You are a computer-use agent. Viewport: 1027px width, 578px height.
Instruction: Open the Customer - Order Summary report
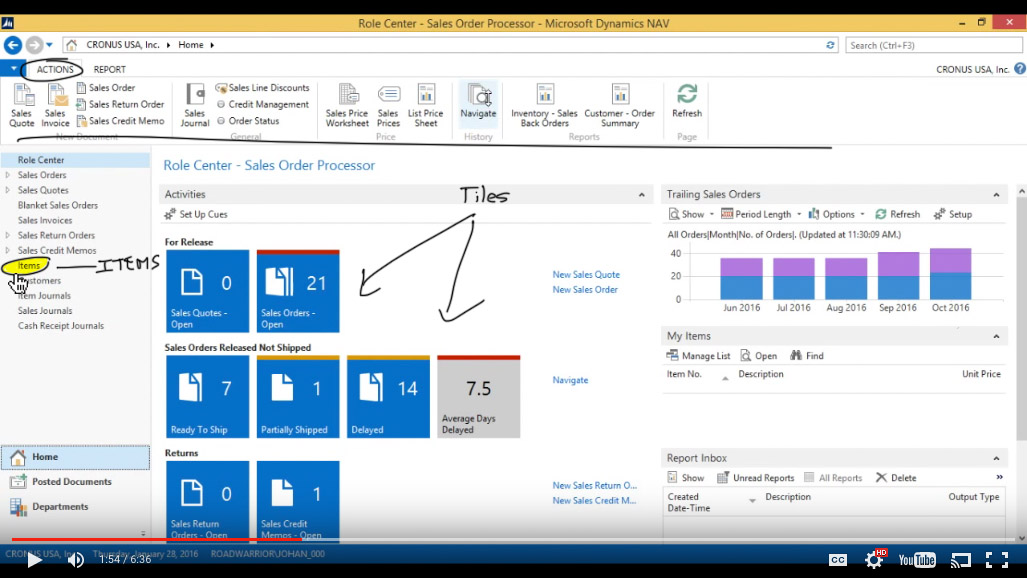[620, 105]
